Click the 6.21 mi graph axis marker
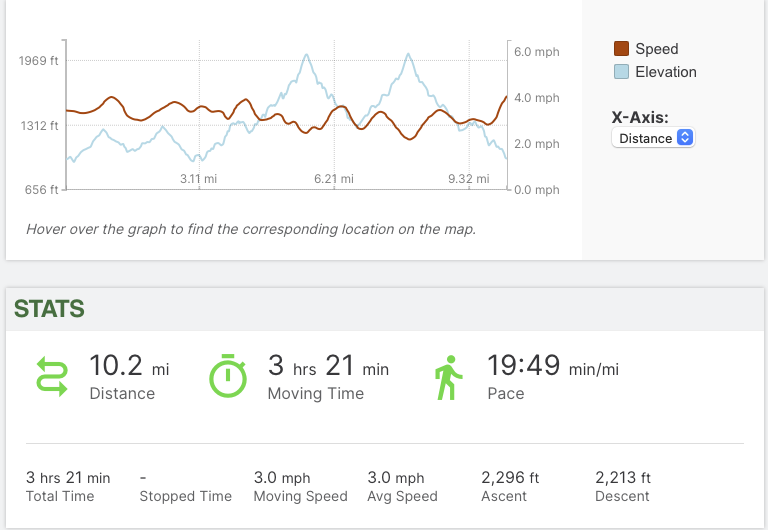This screenshot has height=530, width=768. [333, 179]
